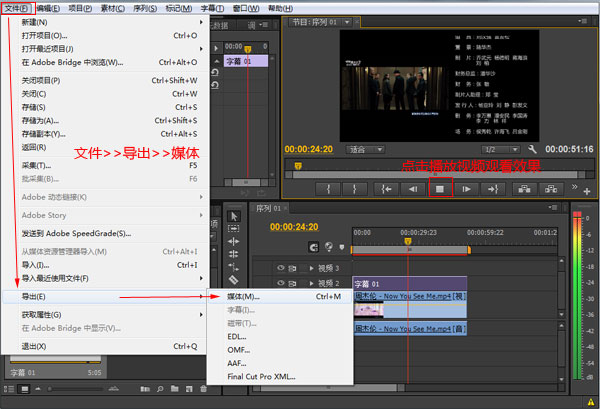Open the 文件(F) menu

coord(18,8)
